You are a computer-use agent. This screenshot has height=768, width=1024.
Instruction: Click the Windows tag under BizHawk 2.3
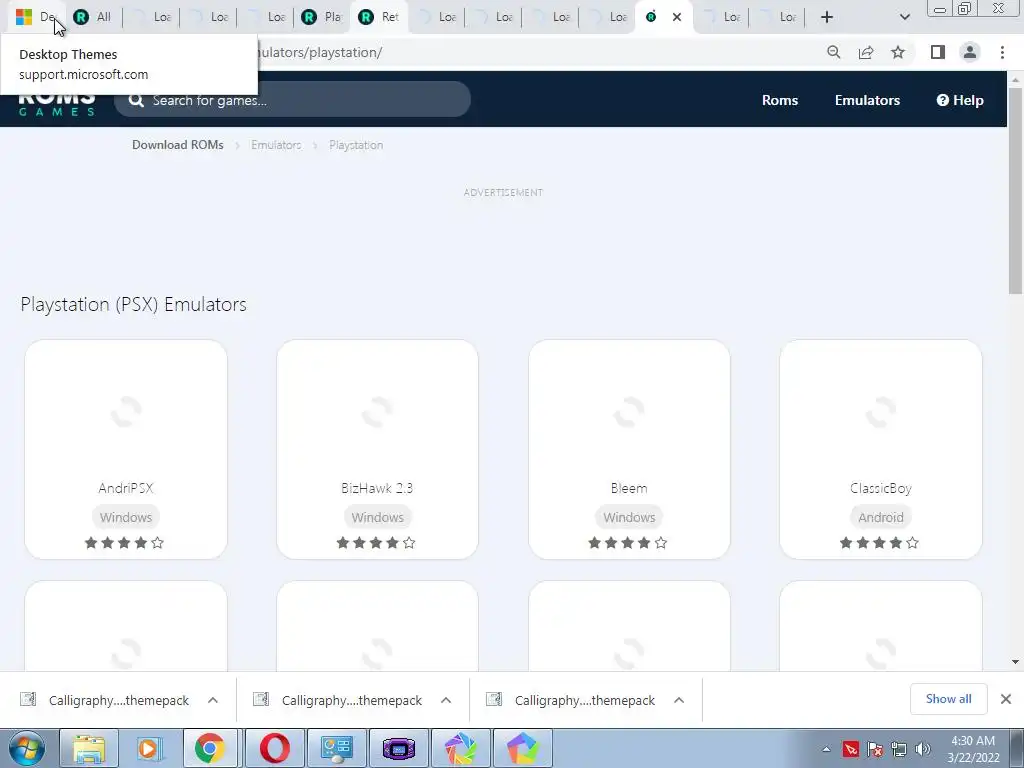pyautogui.click(x=377, y=517)
